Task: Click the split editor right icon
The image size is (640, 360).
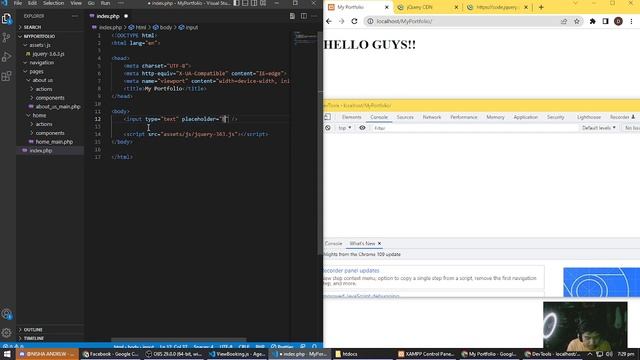Action: (304, 16)
